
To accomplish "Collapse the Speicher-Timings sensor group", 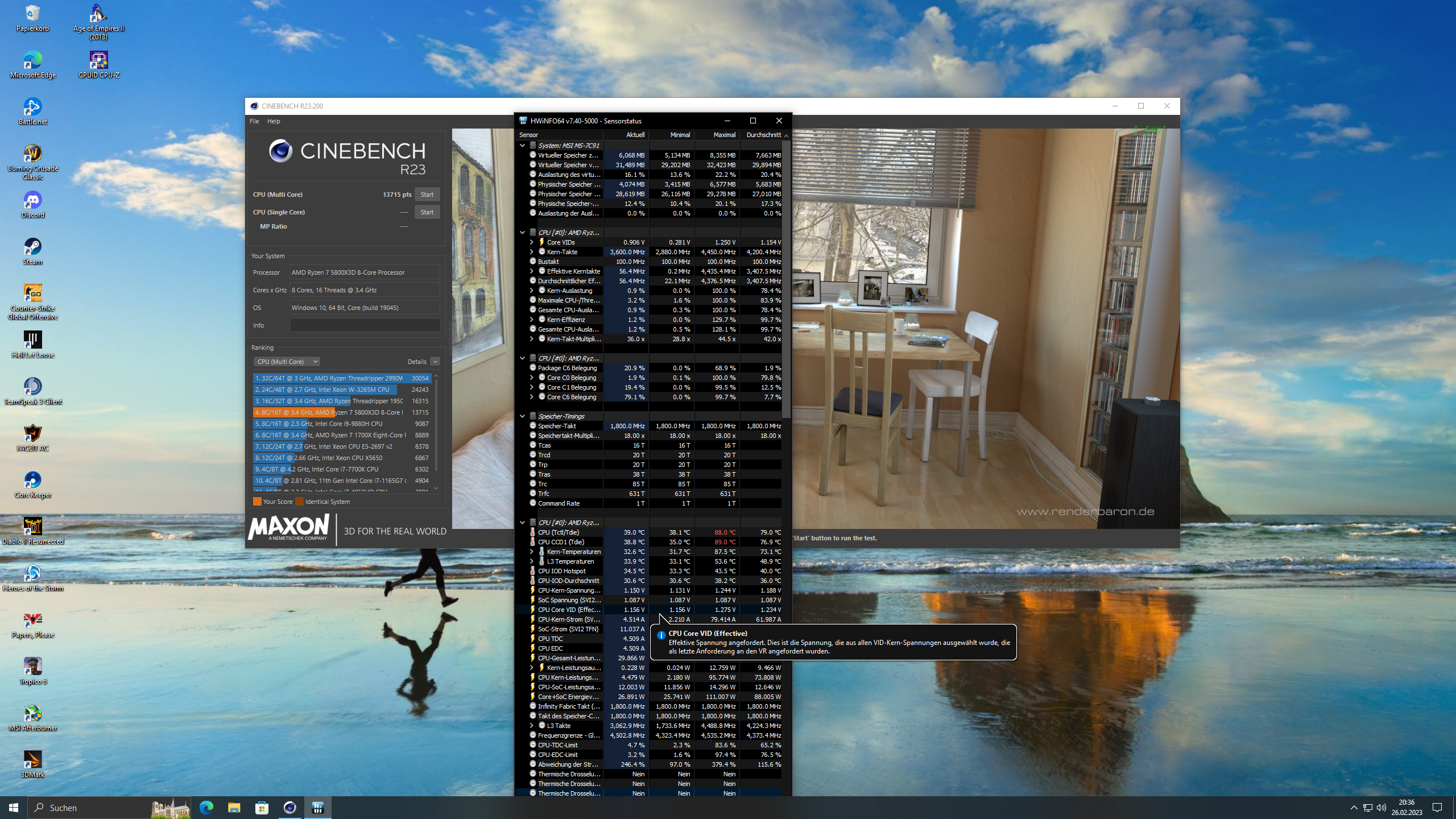I will (522, 416).
